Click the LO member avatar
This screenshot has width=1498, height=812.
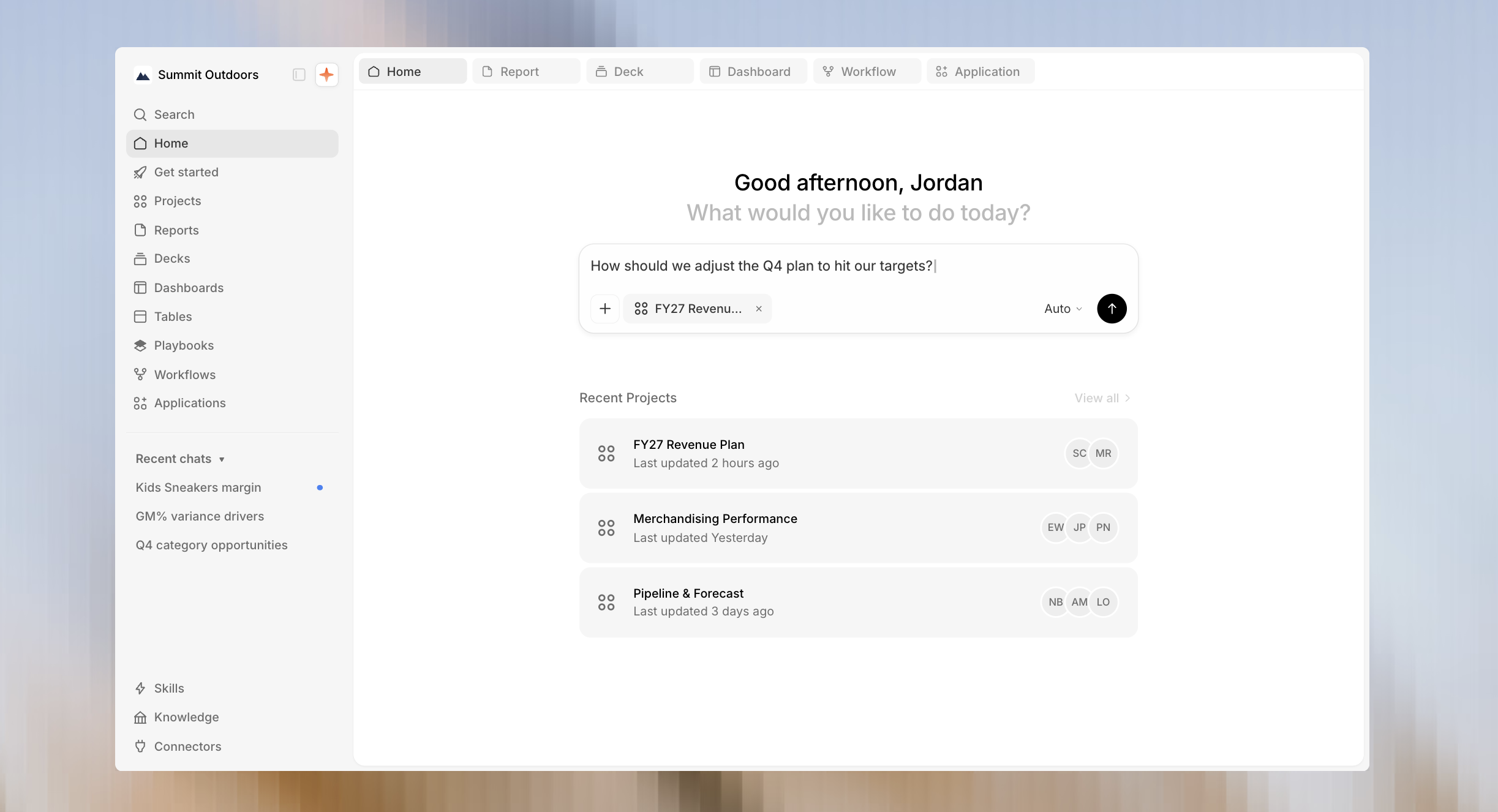click(1104, 603)
